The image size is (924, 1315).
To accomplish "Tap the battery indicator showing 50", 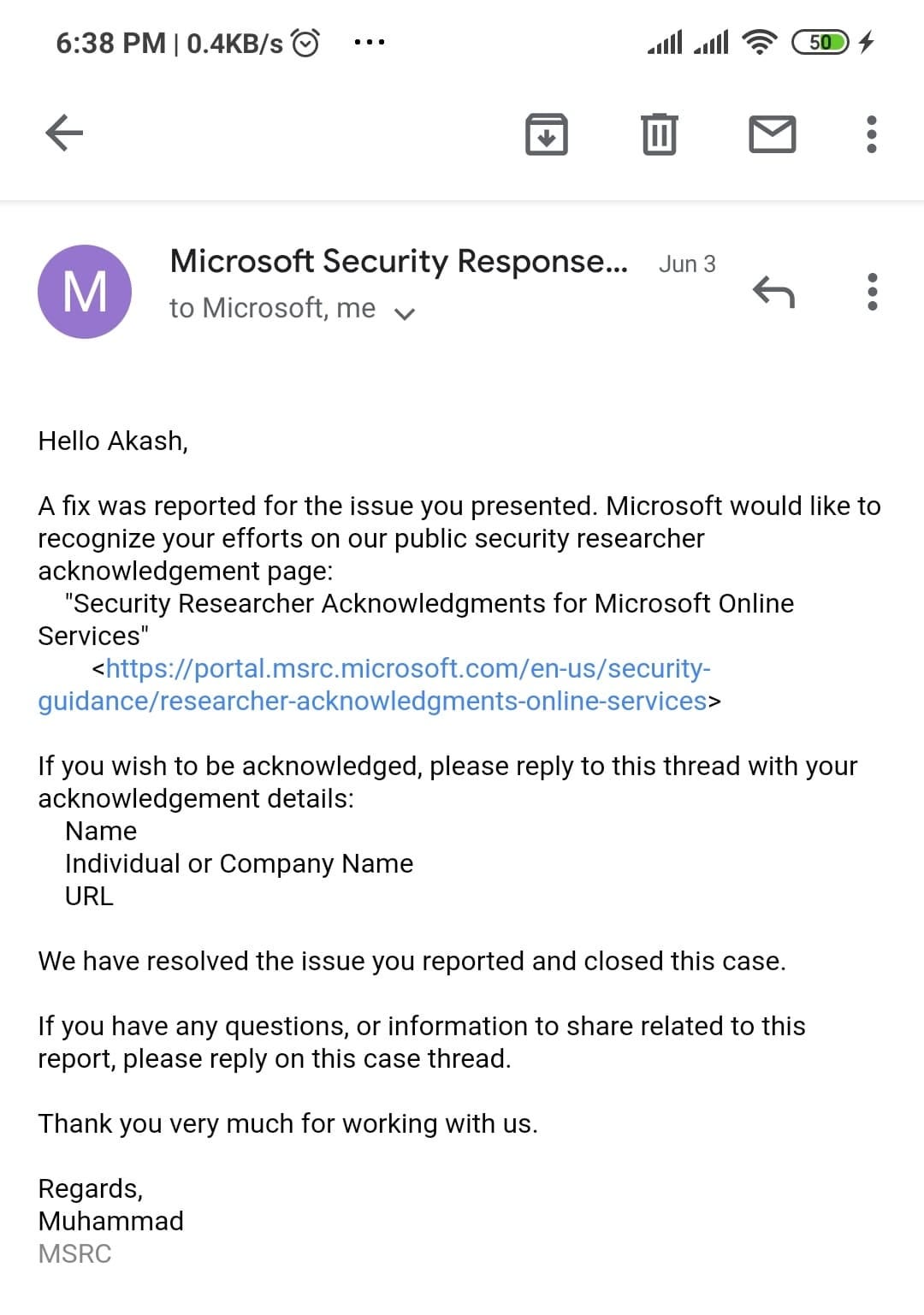I will coord(820,42).
